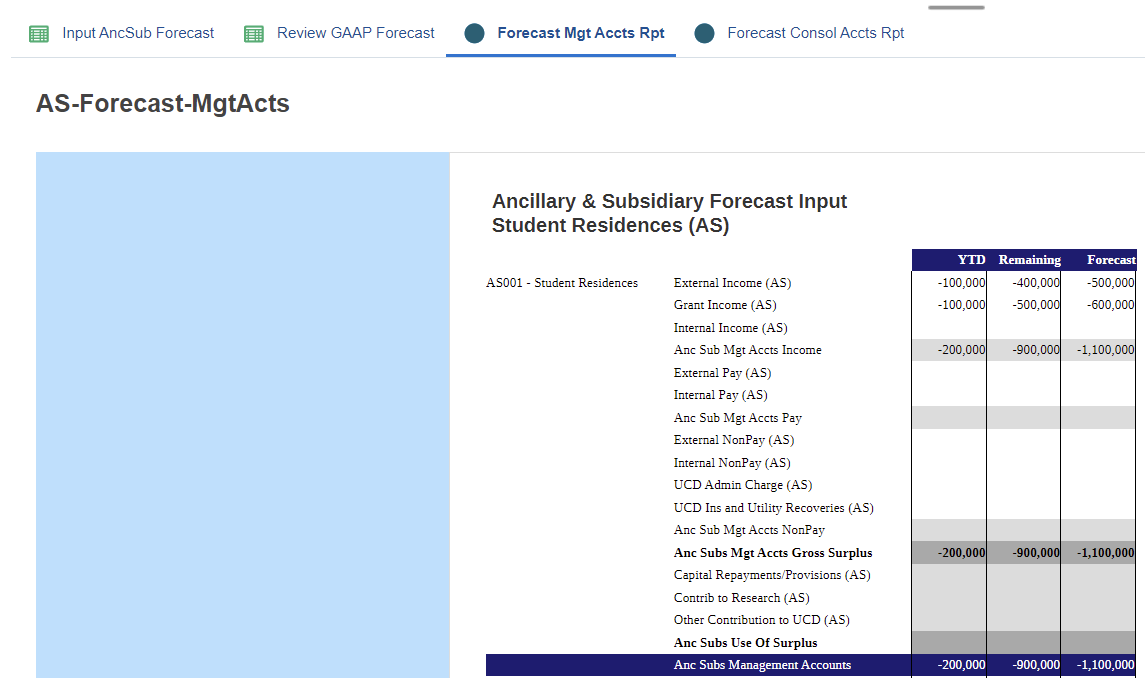This screenshot has width=1145, height=678.
Task: Click the Anc Subs Mgt Accts Gross Surplus label
Action: click(x=772, y=553)
